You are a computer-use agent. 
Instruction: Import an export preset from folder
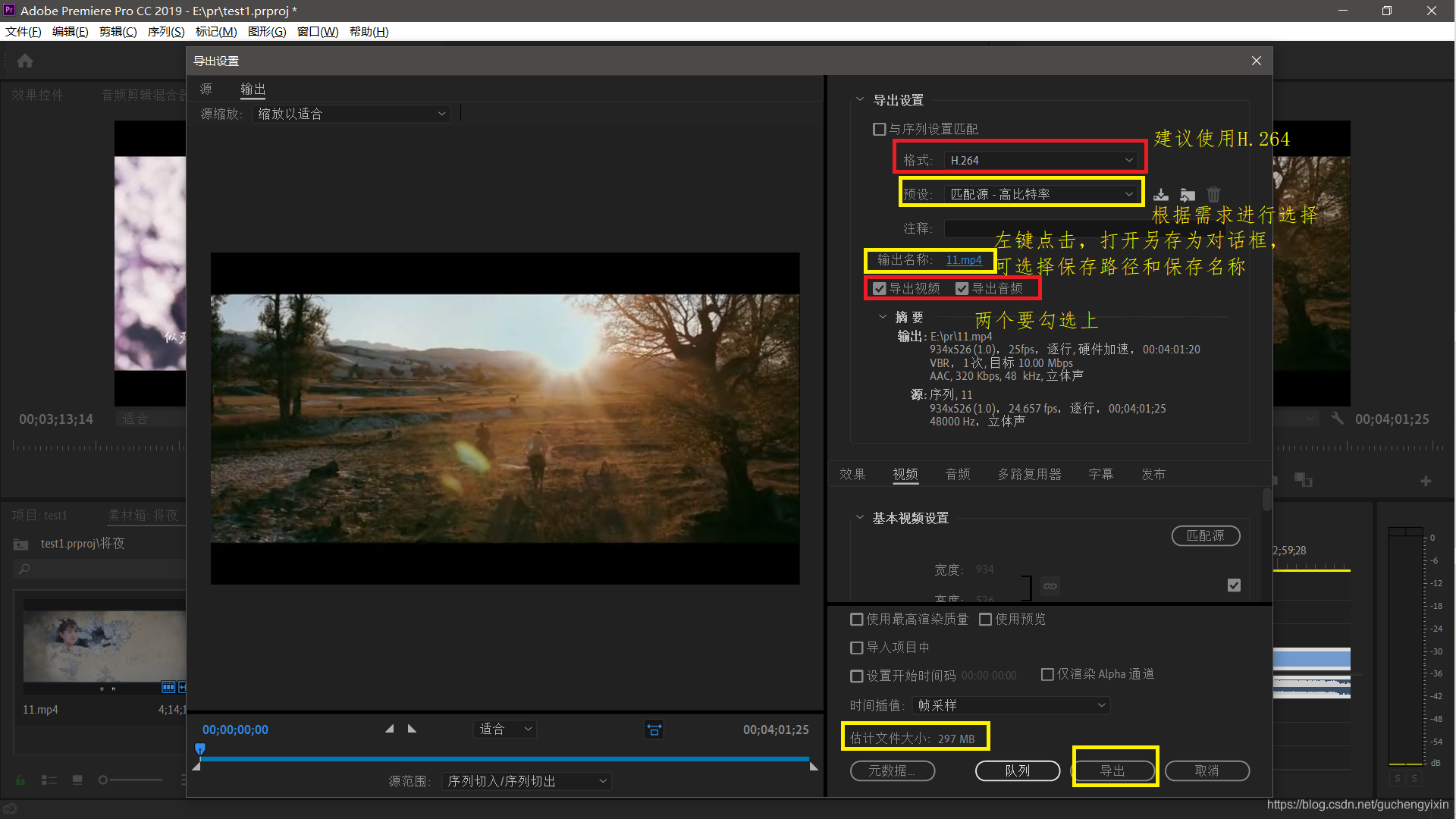1188,195
